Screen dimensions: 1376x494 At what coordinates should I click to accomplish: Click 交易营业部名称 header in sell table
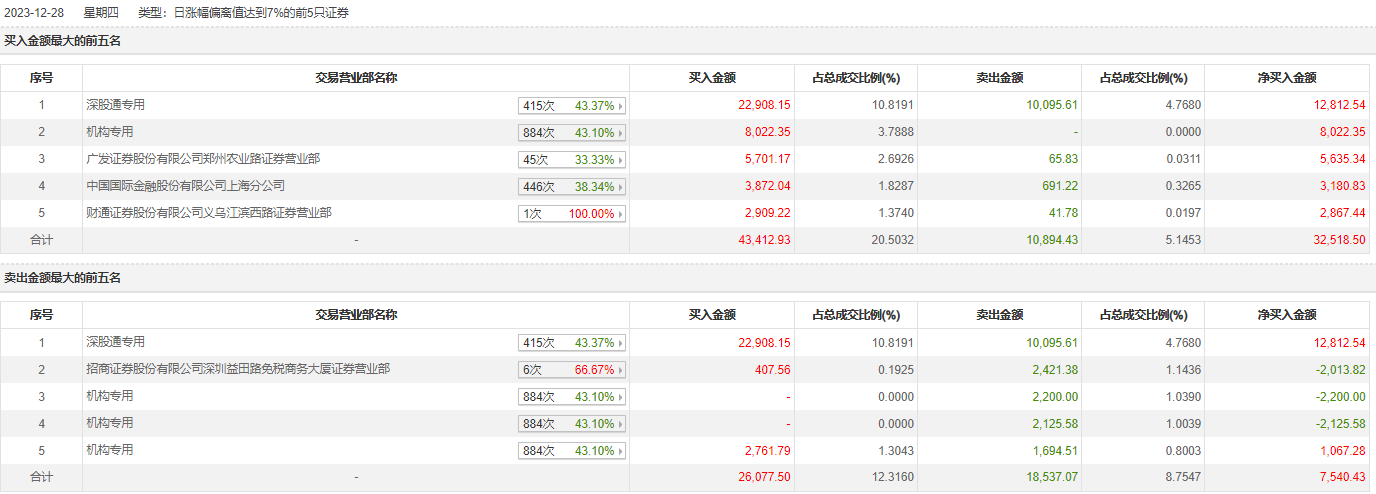click(356, 315)
